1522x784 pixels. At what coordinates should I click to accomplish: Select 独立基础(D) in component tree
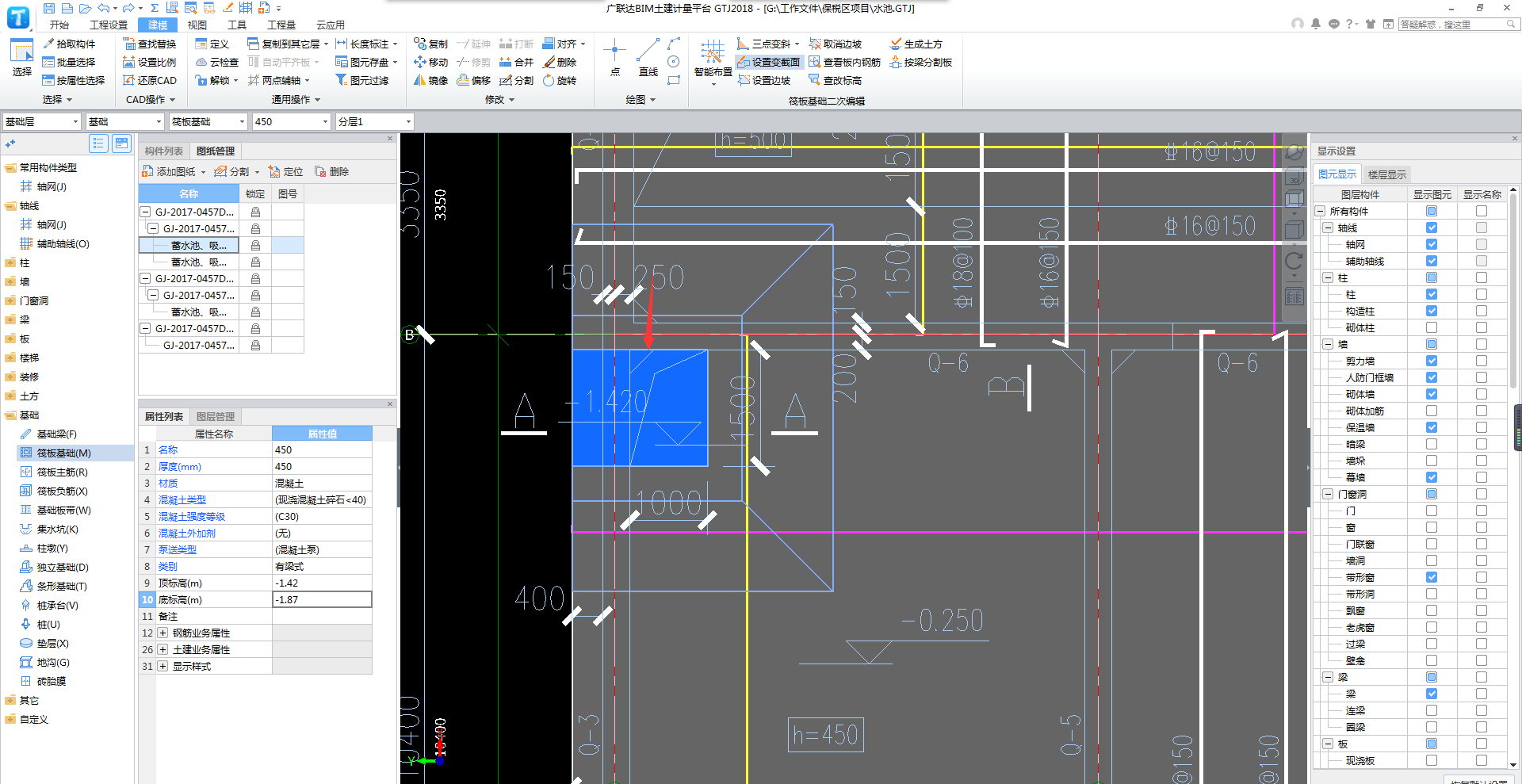pos(63,567)
